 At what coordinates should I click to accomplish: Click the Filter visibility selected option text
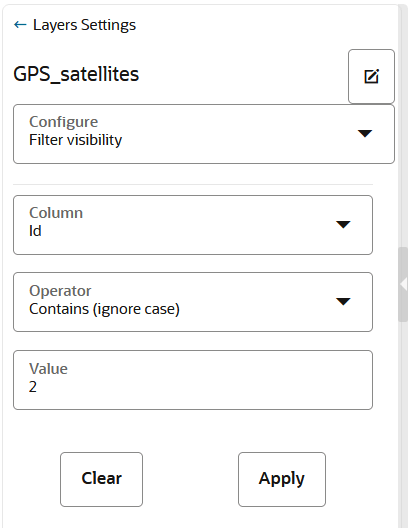pos(75,140)
